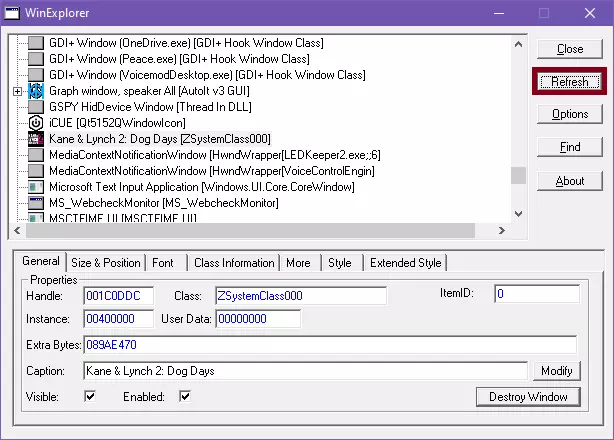Click the horizontal scroll-right arrow

[x=502, y=231]
